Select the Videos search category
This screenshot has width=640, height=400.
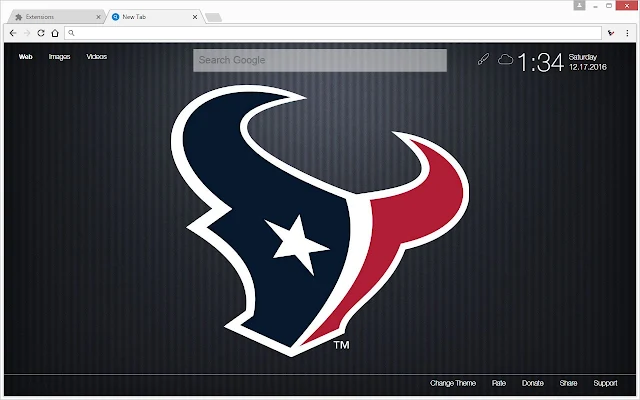pos(97,57)
